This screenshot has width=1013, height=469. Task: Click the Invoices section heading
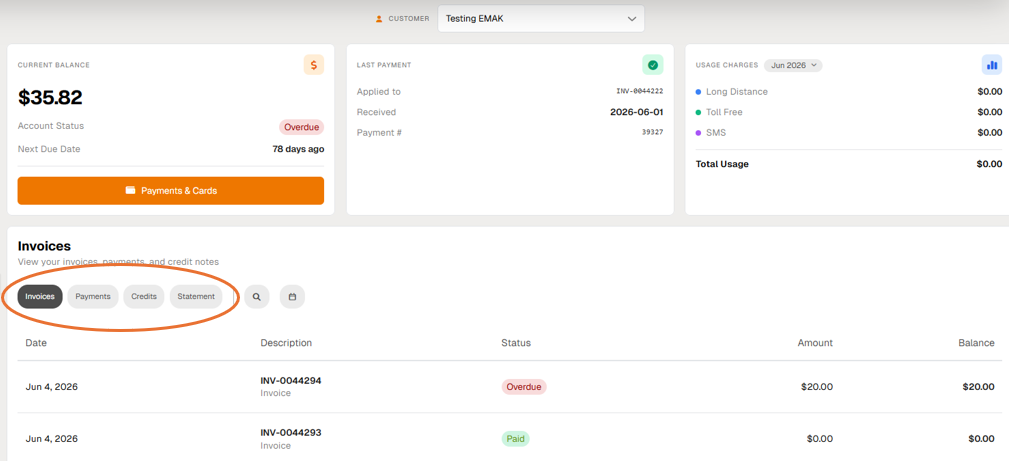click(x=44, y=246)
